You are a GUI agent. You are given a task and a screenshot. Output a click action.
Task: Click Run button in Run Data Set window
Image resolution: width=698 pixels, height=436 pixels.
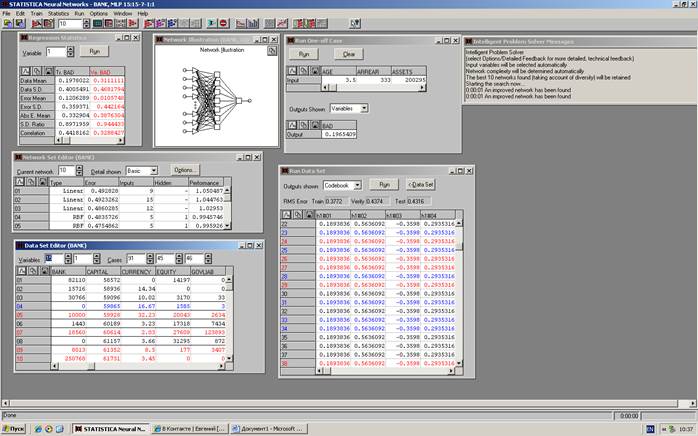coord(384,184)
